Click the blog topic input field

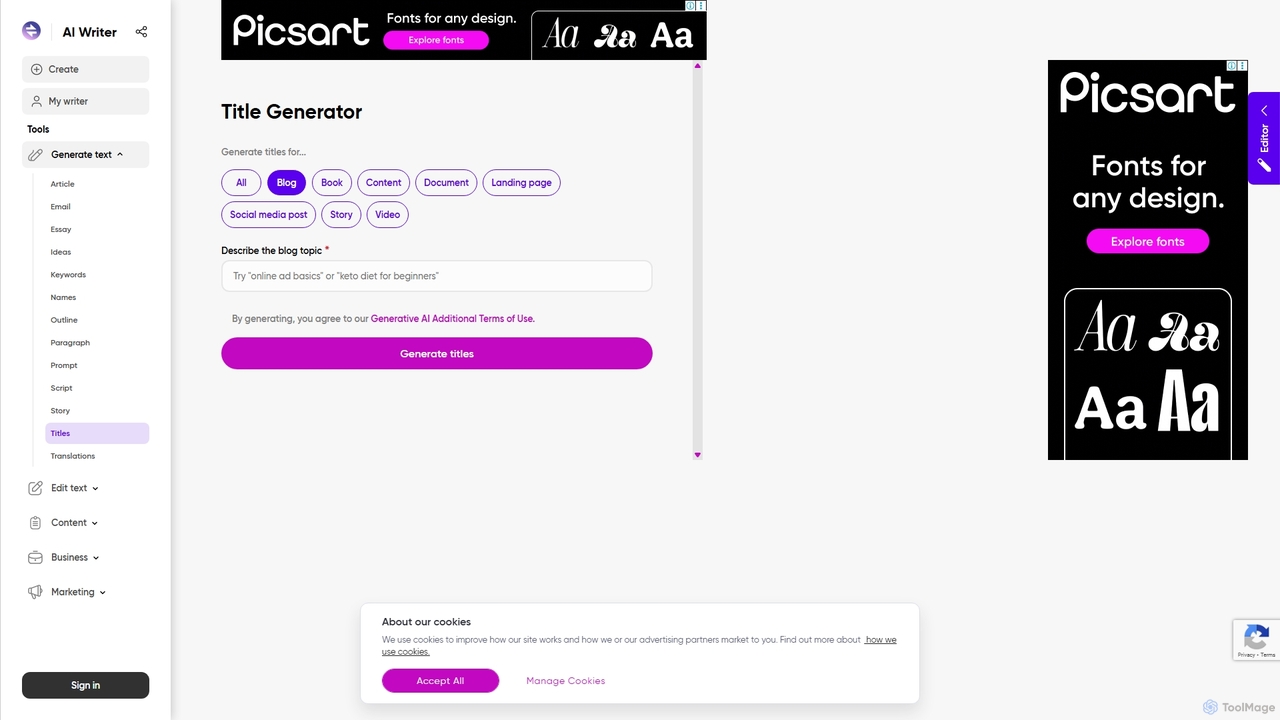point(436,276)
